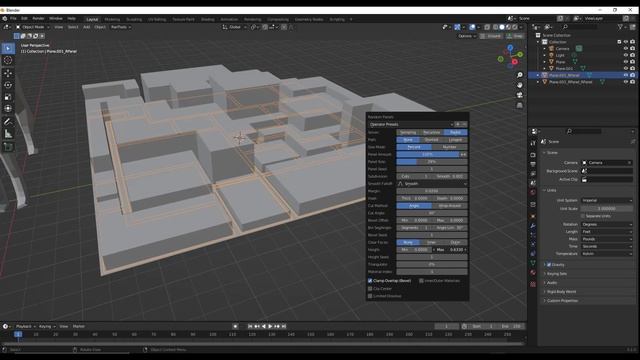The image size is (640, 360).
Task: Select the Annotate tool
Action: pos(8,122)
